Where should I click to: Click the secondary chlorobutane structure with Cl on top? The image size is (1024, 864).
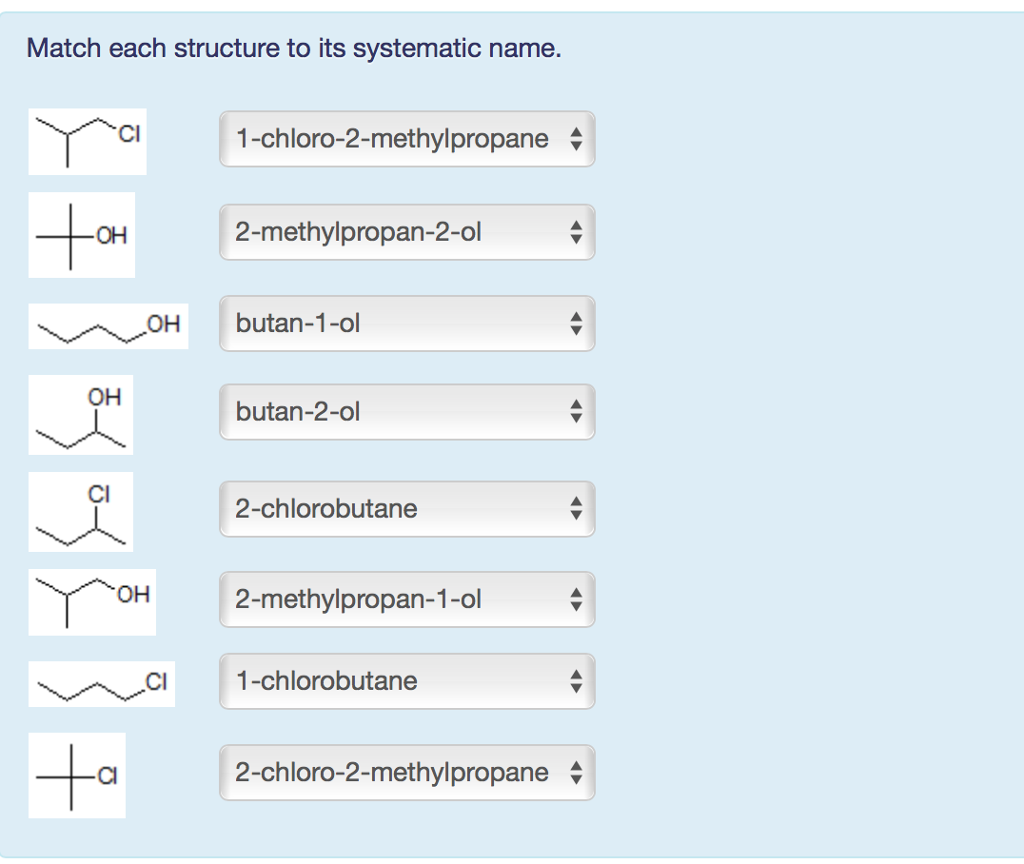(x=81, y=512)
